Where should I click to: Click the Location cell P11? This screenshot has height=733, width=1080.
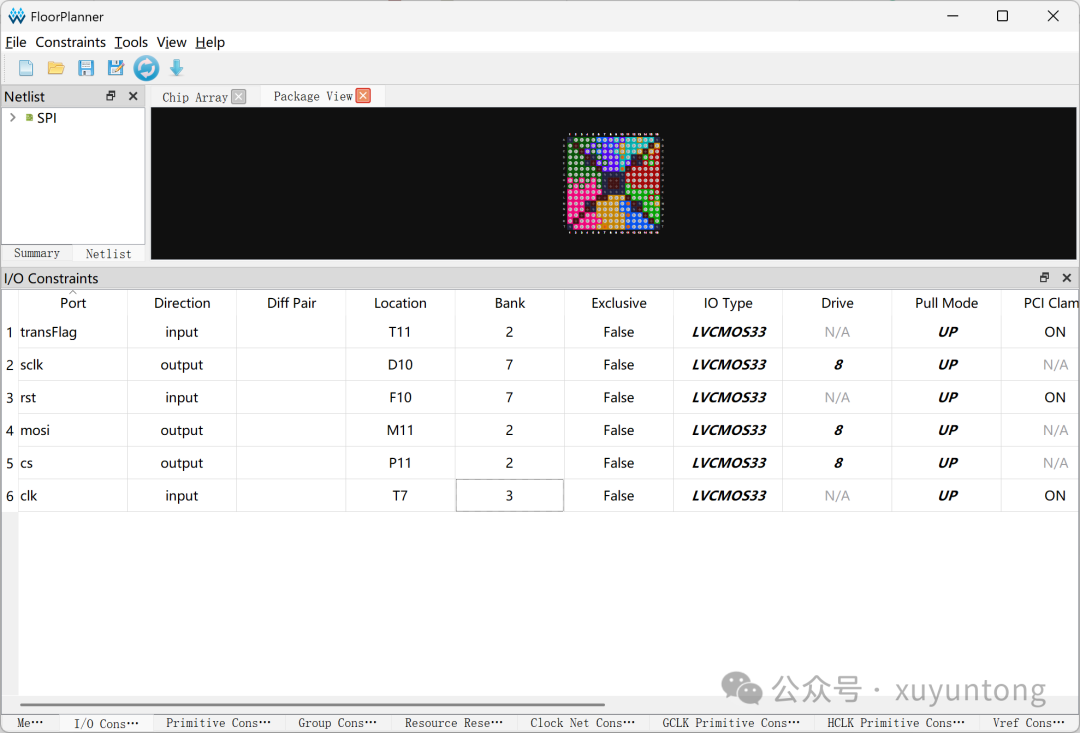[400, 463]
